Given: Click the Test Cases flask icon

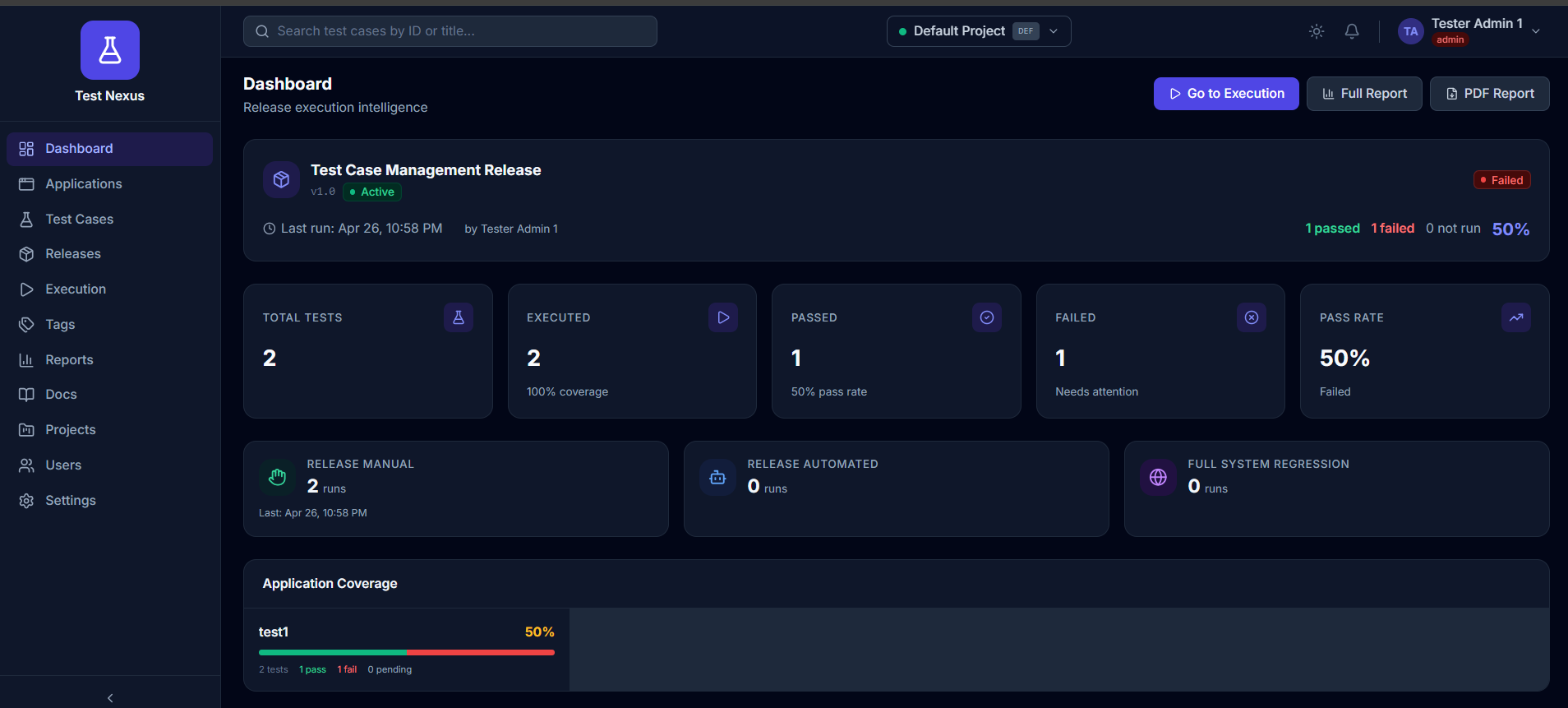Looking at the screenshot, I should tap(26, 220).
